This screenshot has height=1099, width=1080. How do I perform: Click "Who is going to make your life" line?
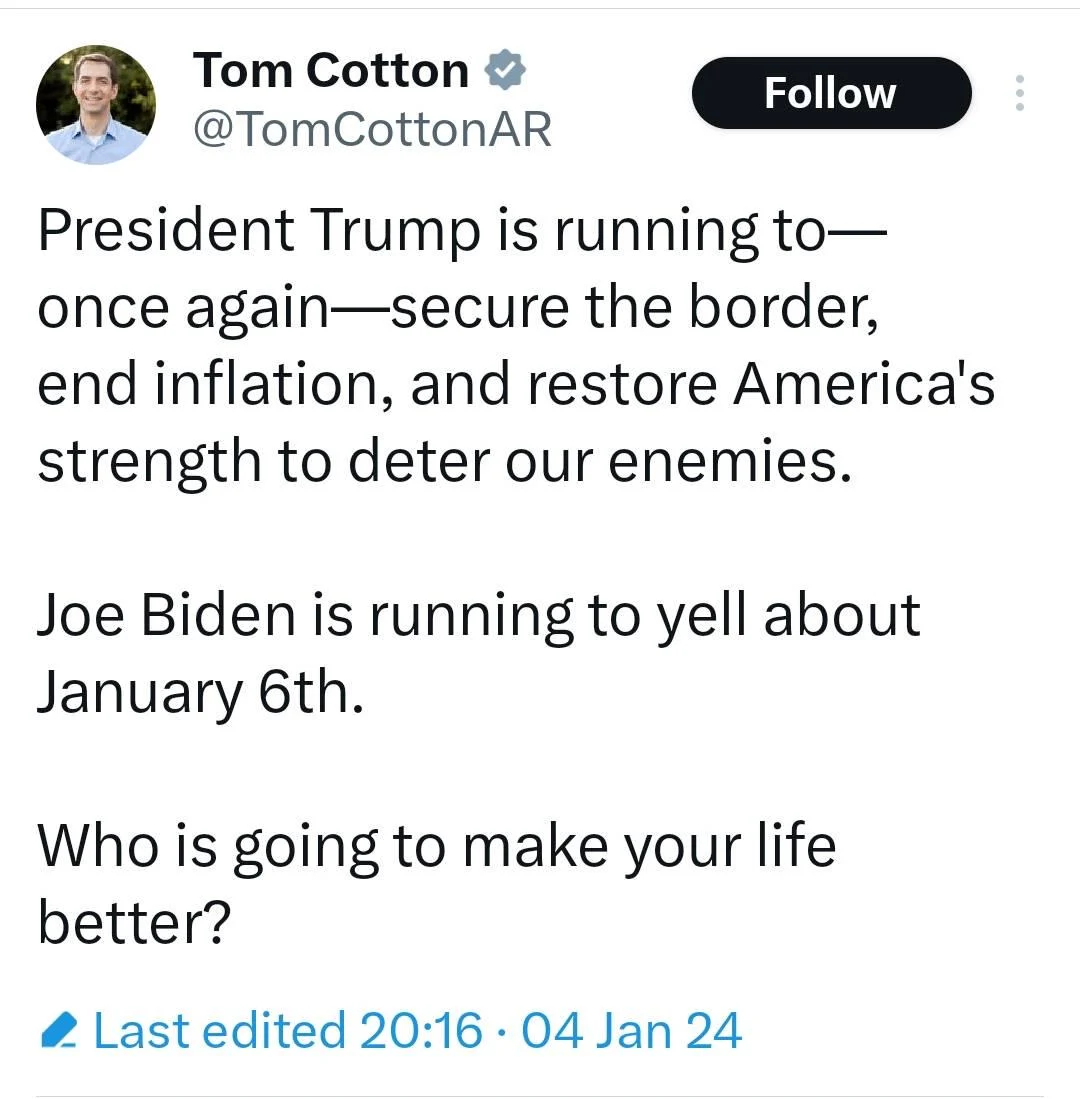click(x=436, y=846)
